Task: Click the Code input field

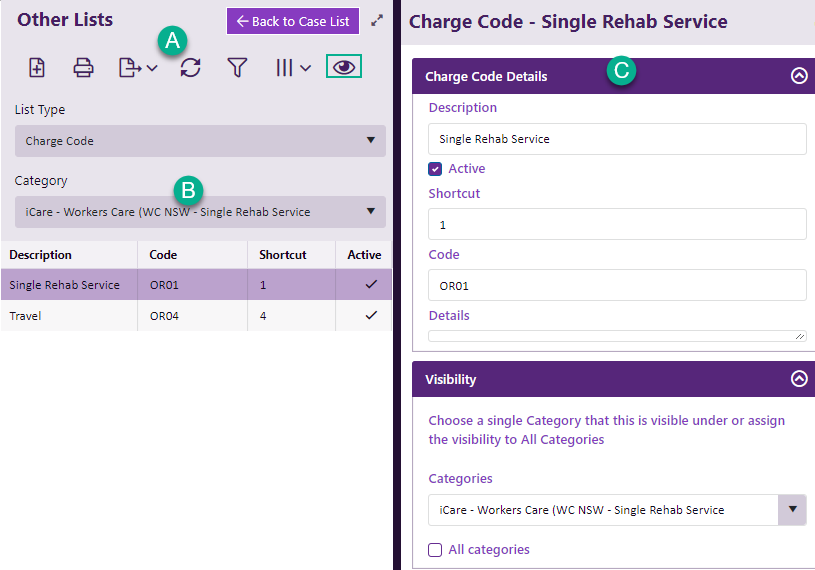Action: [x=616, y=286]
